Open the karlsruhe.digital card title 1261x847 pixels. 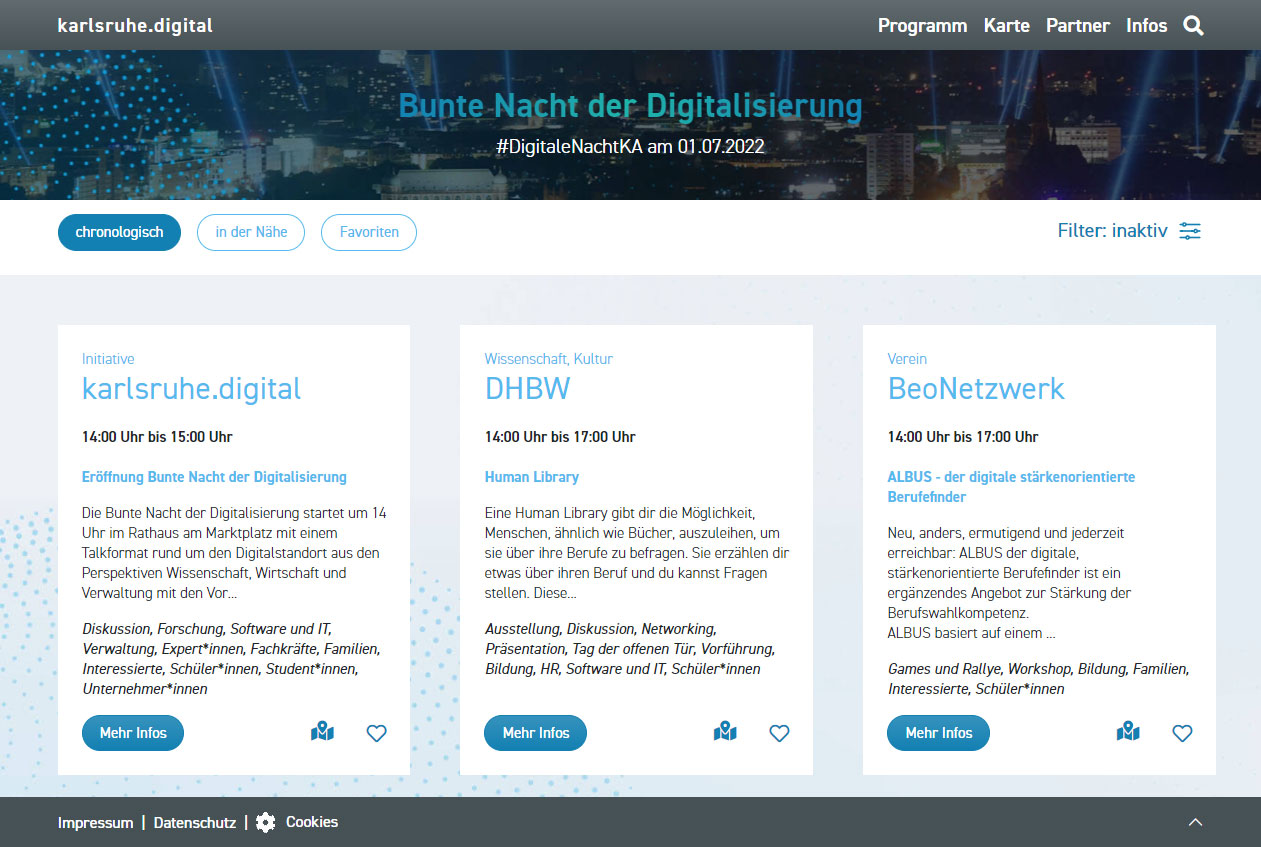191,389
